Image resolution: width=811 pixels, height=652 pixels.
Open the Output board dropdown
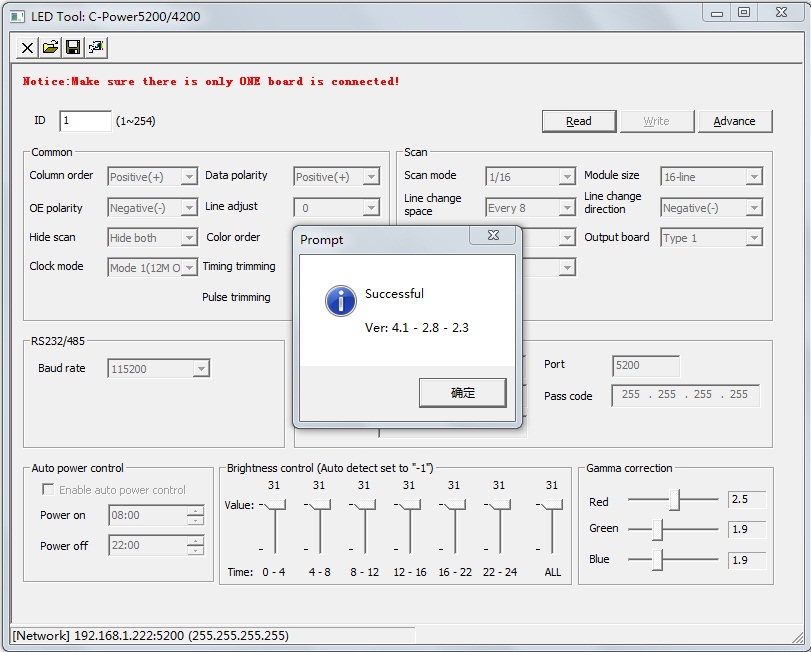753,238
